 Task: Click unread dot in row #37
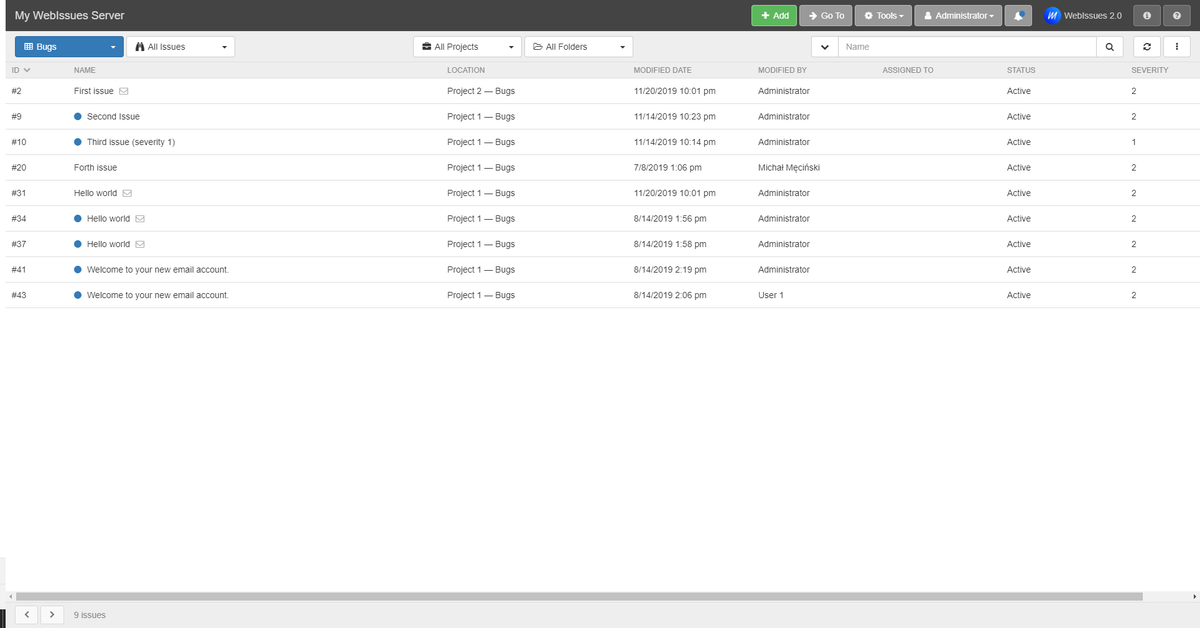pyautogui.click(x=78, y=244)
